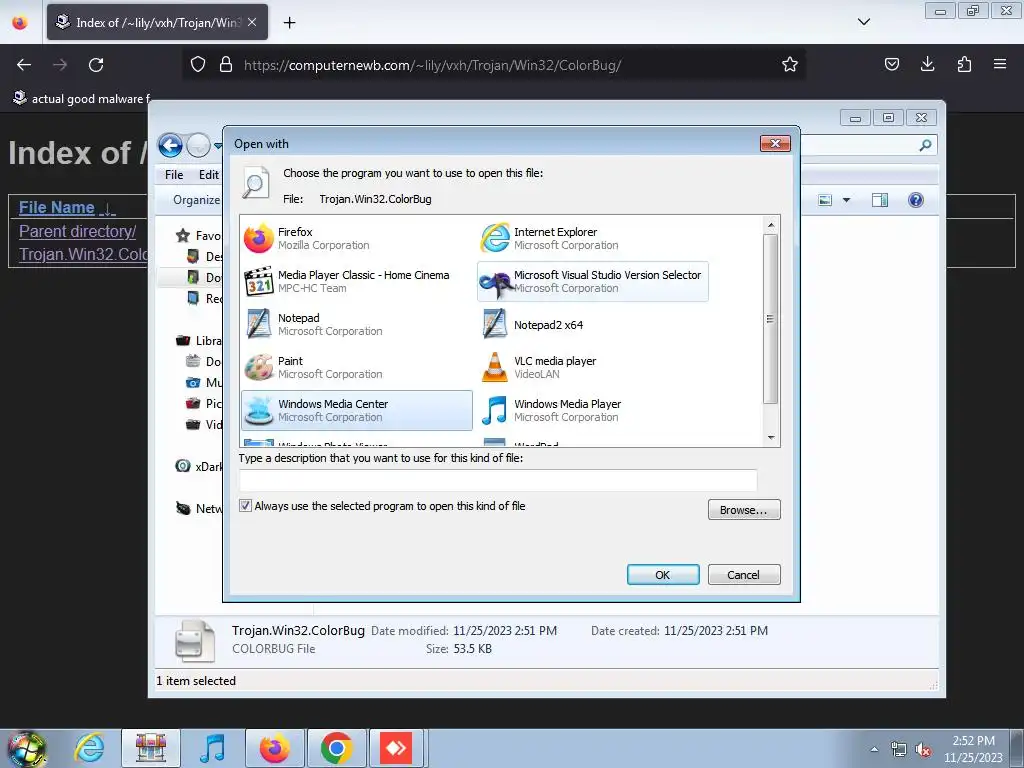Click the muted volume tray icon
The image size is (1024, 768).
(923, 750)
